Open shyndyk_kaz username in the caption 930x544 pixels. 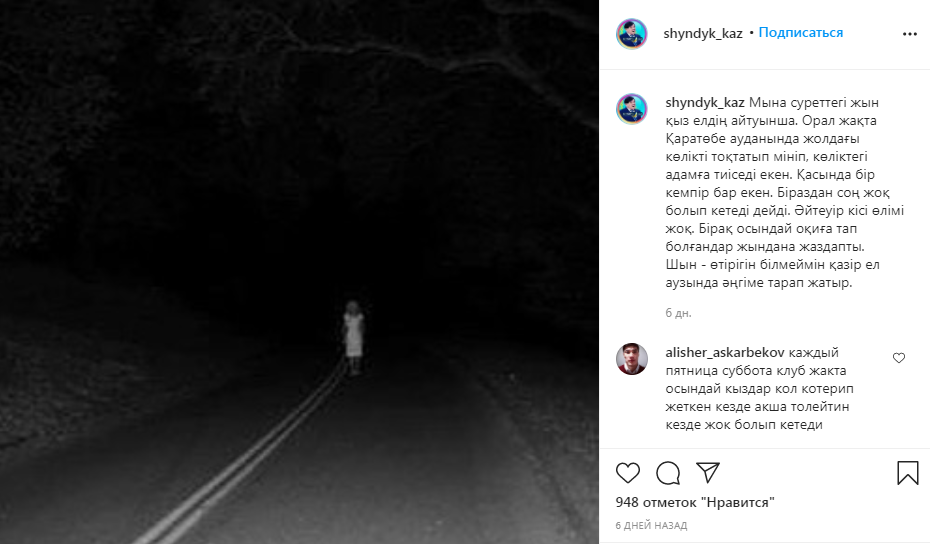pyautogui.click(x=705, y=103)
